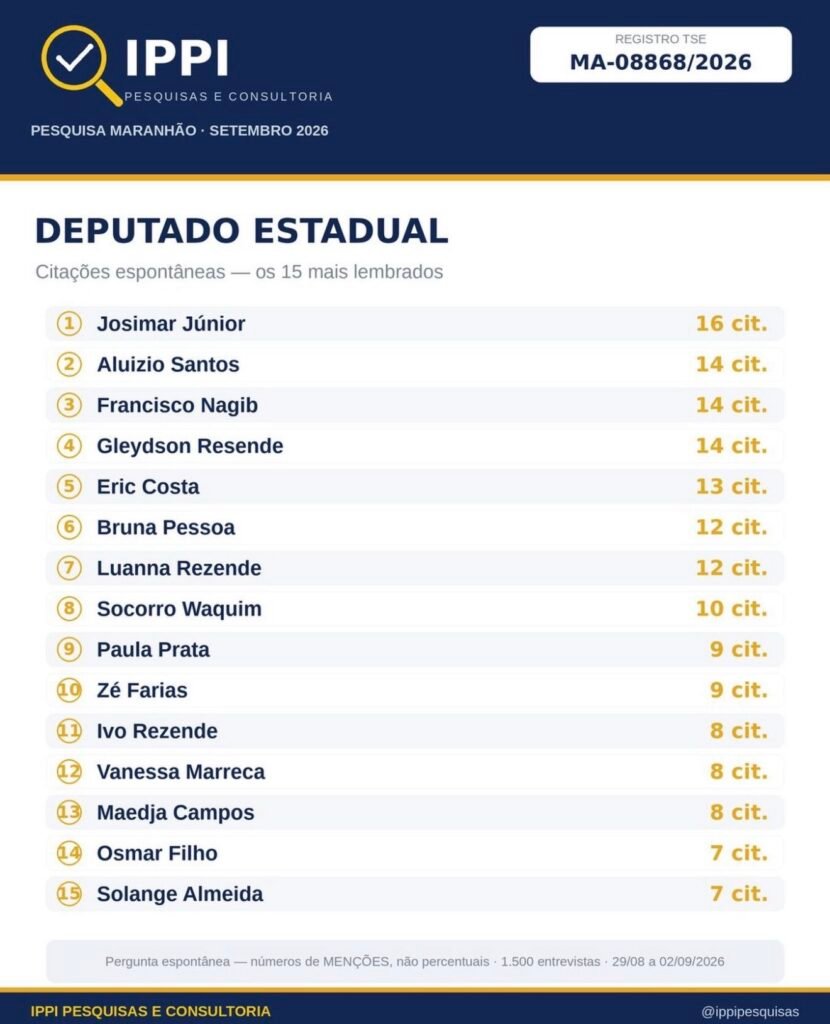Click the number 10 rank badge

(x=69, y=690)
